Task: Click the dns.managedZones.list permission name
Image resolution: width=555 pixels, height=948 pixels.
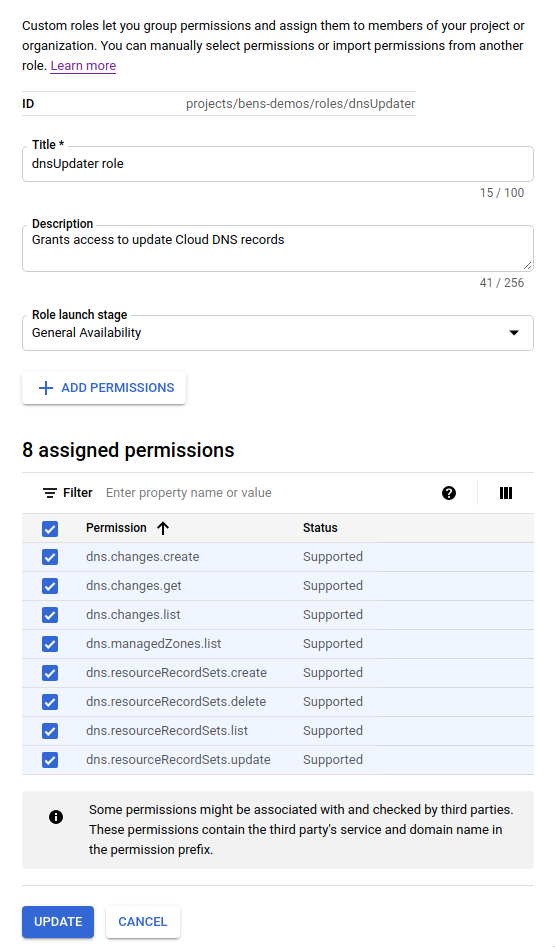Action: 154,644
